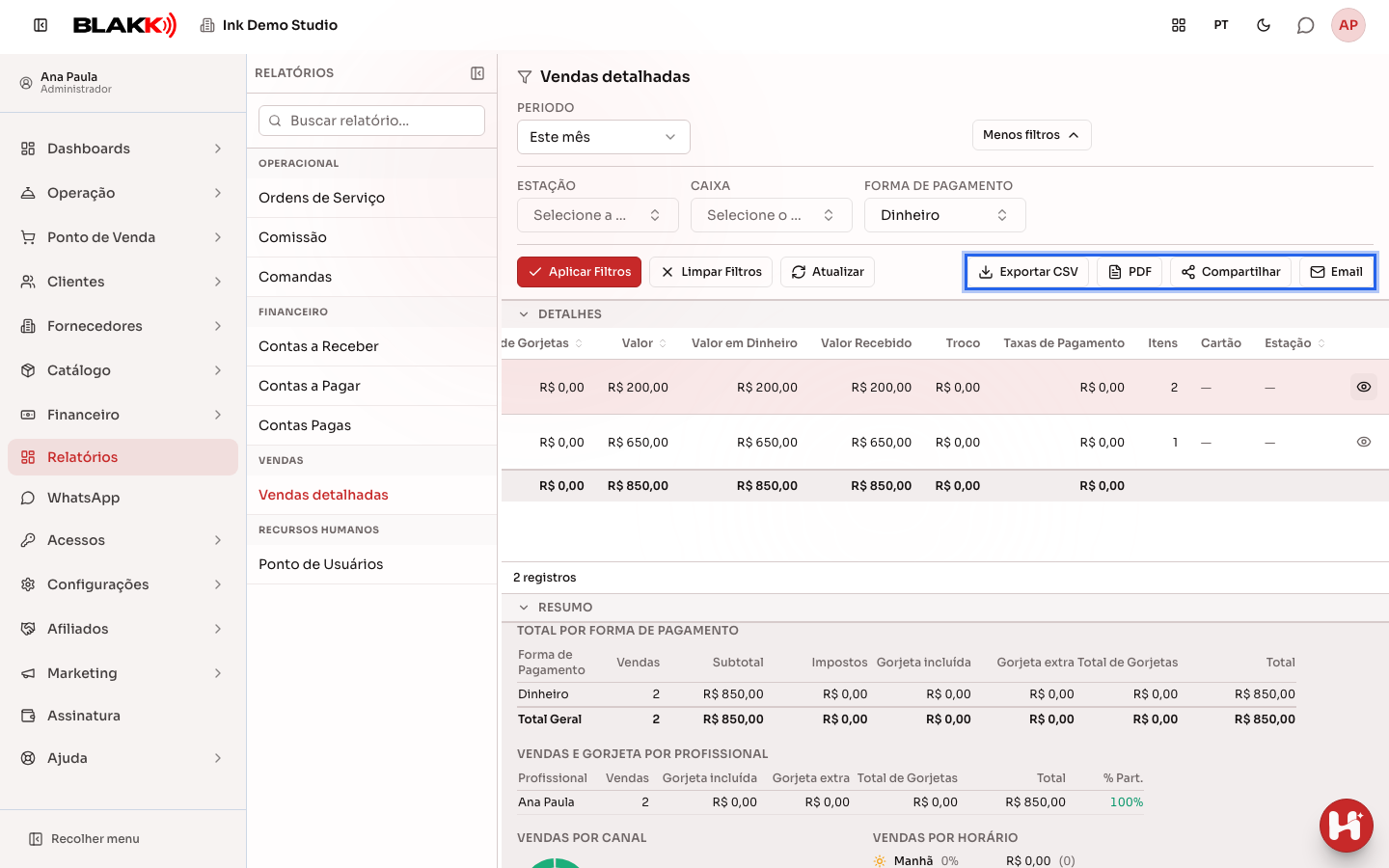Open the Forma de Pagamento Dinheiro dropdown
Image resolution: width=1389 pixels, height=868 pixels.
945,215
